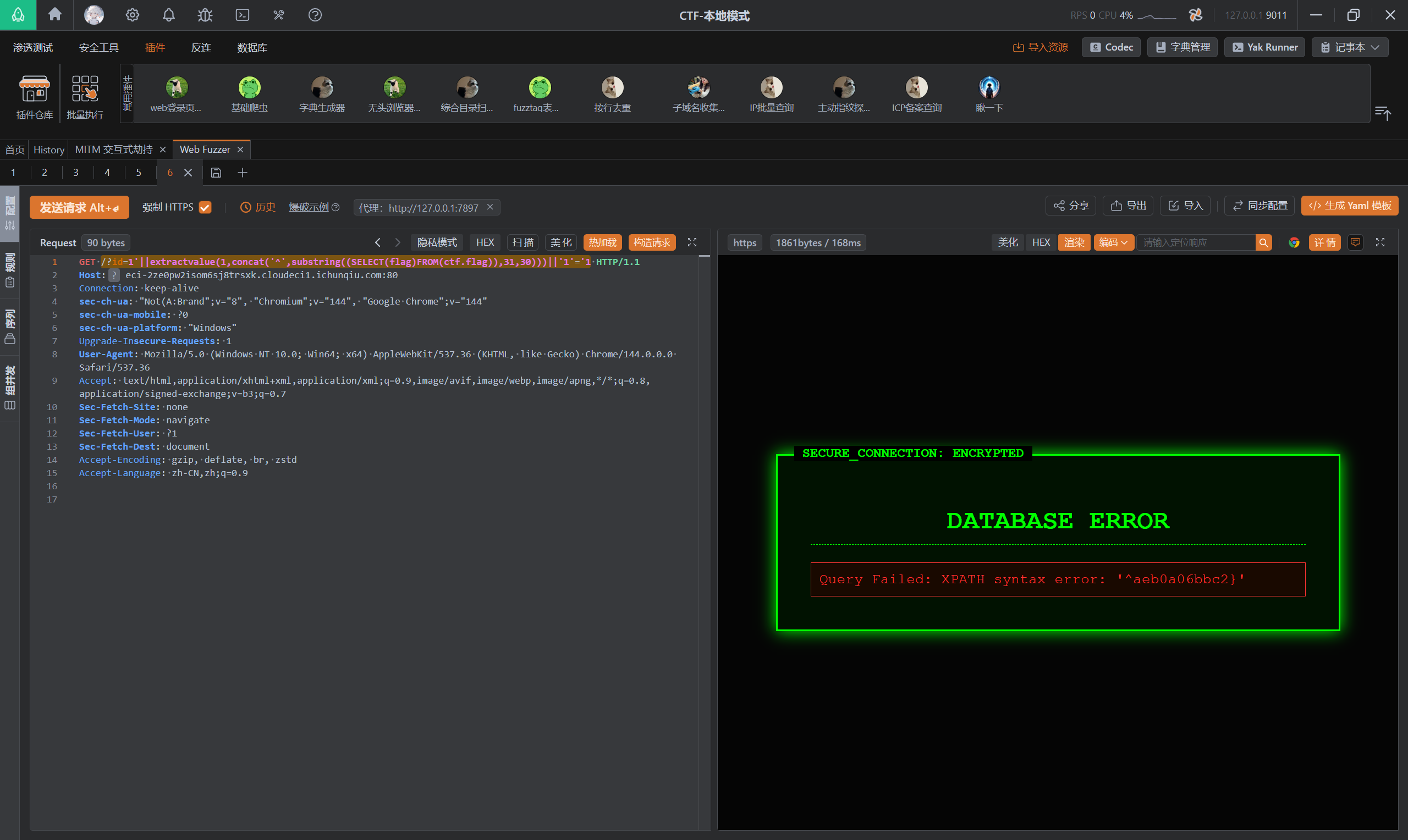
Task: Toggle 渲染 render mode for response
Action: click(1074, 242)
